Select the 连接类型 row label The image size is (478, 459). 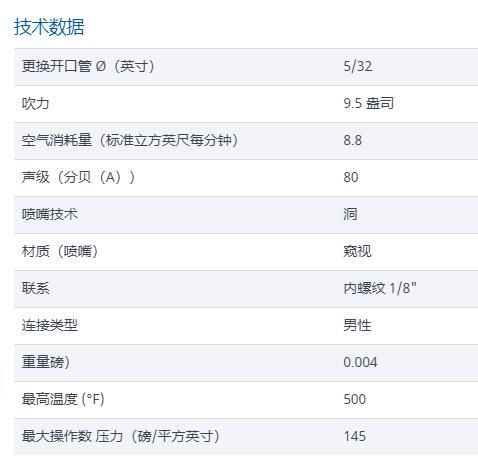50,325
